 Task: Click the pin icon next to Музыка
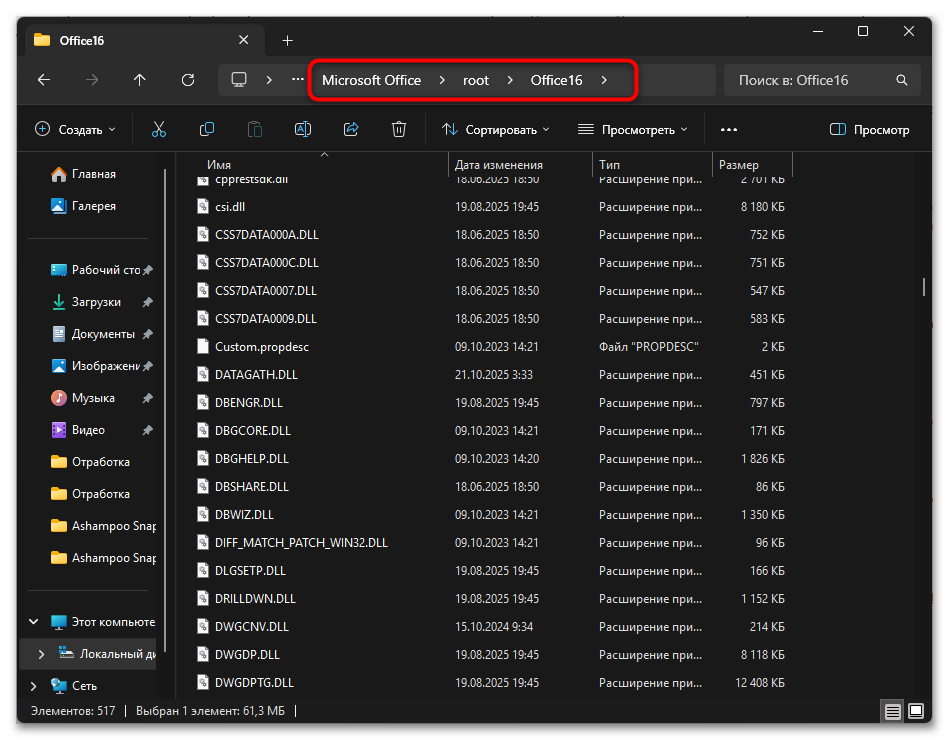pyautogui.click(x=148, y=398)
